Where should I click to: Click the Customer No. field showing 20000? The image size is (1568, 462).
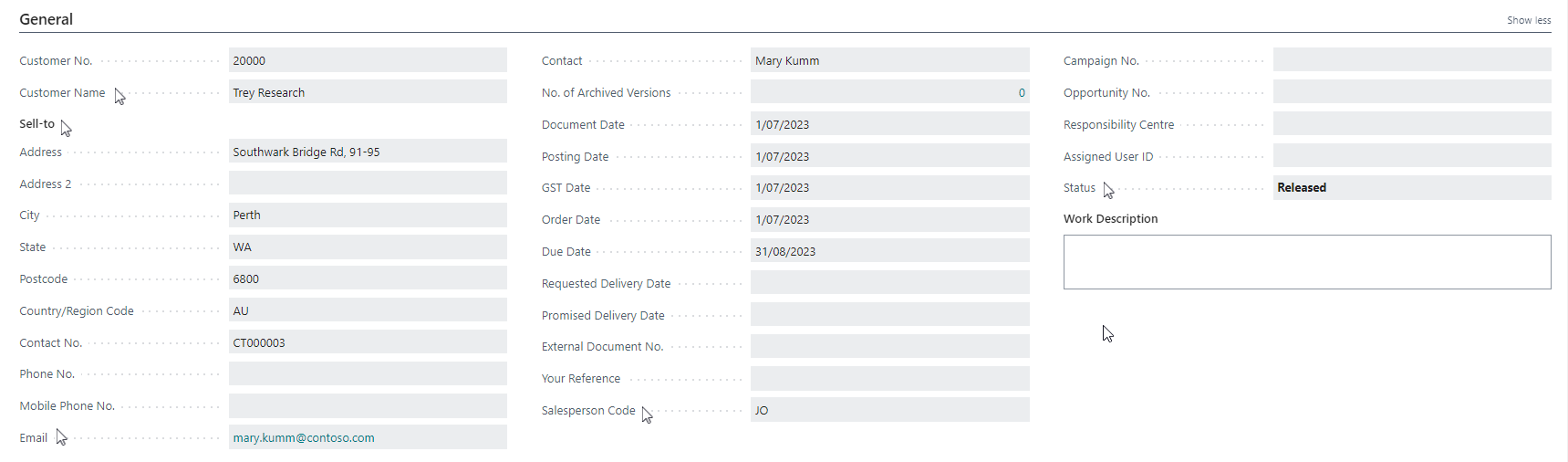[368, 60]
